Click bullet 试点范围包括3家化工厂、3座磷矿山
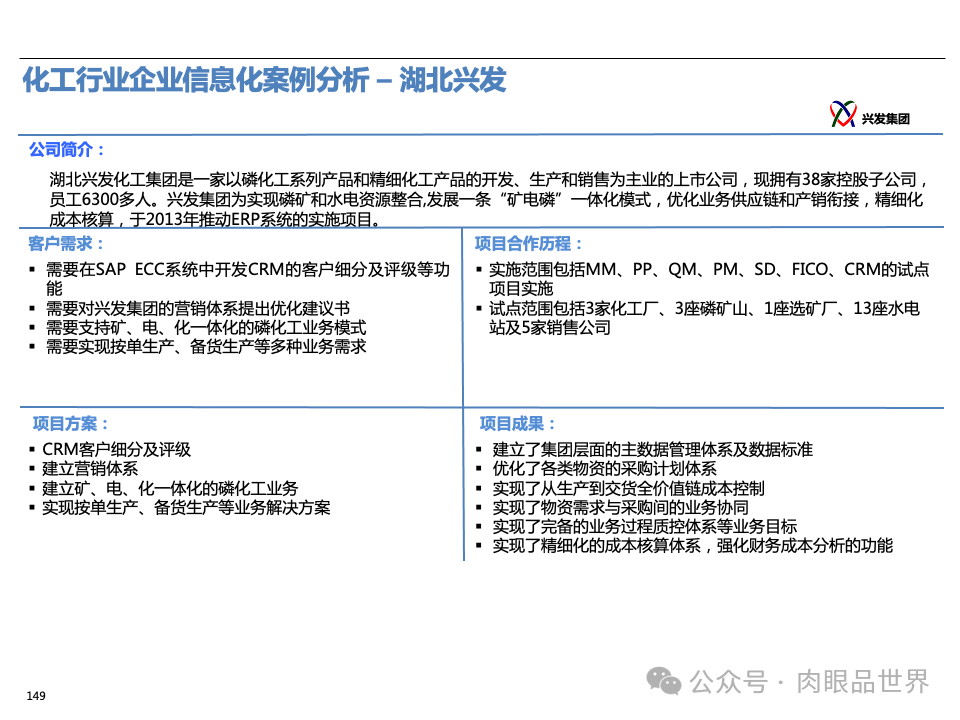960x720 pixels. pos(704,318)
